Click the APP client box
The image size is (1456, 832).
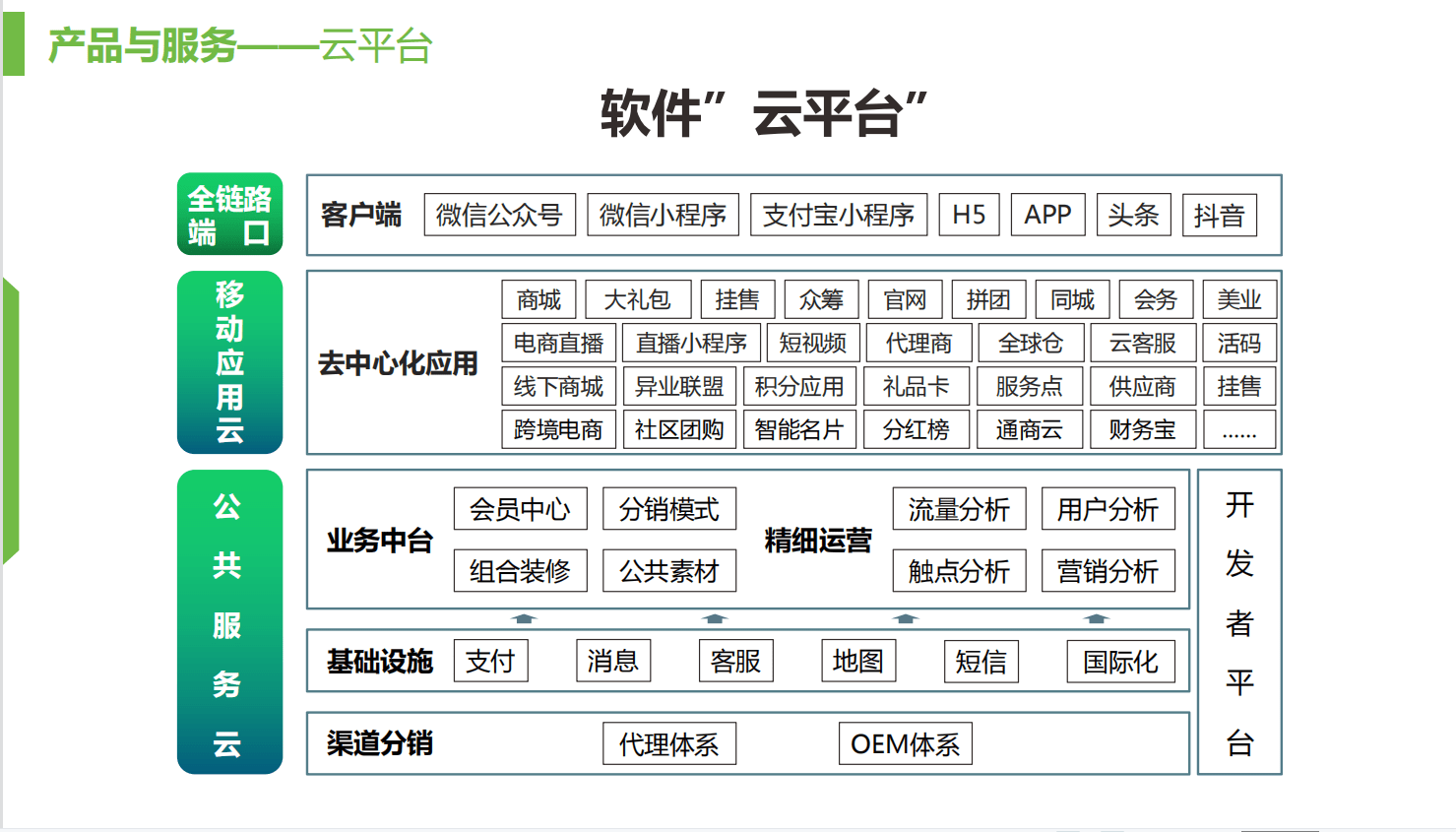pyautogui.click(x=1048, y=215)
